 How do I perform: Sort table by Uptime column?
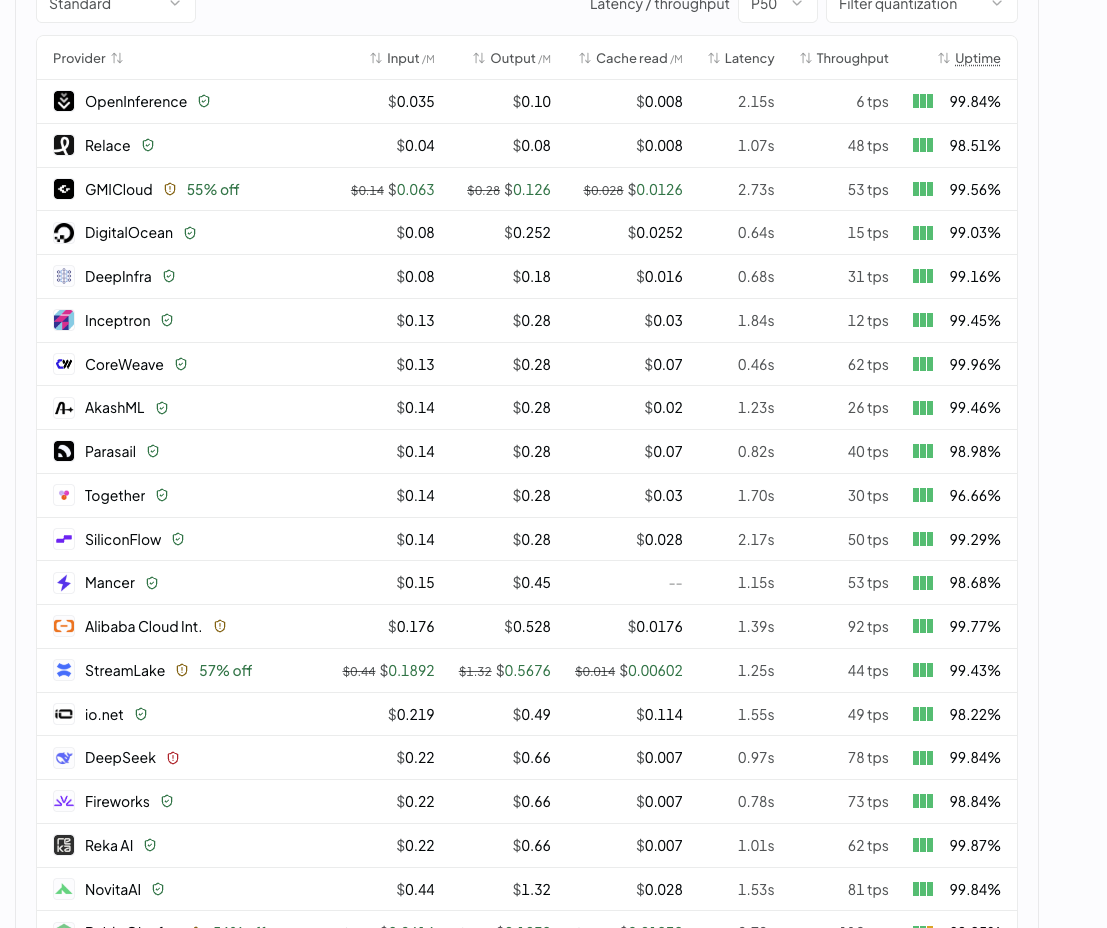click(x=969, y=59)
